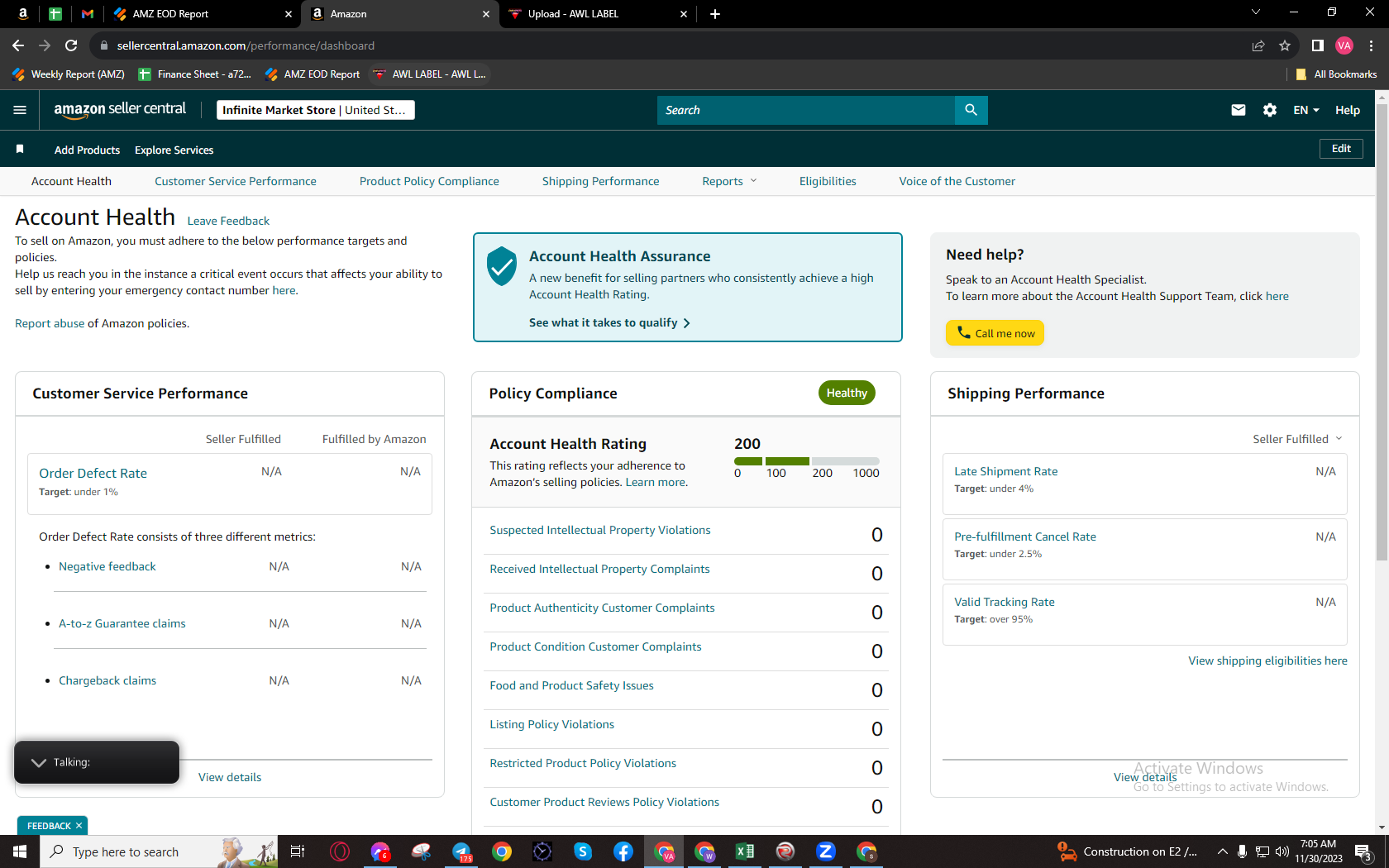Open Weekly Report (AMZ) bookmark
Image resolution: width=1389 pixels, height=868 pixels.
[x=69, y=74]
